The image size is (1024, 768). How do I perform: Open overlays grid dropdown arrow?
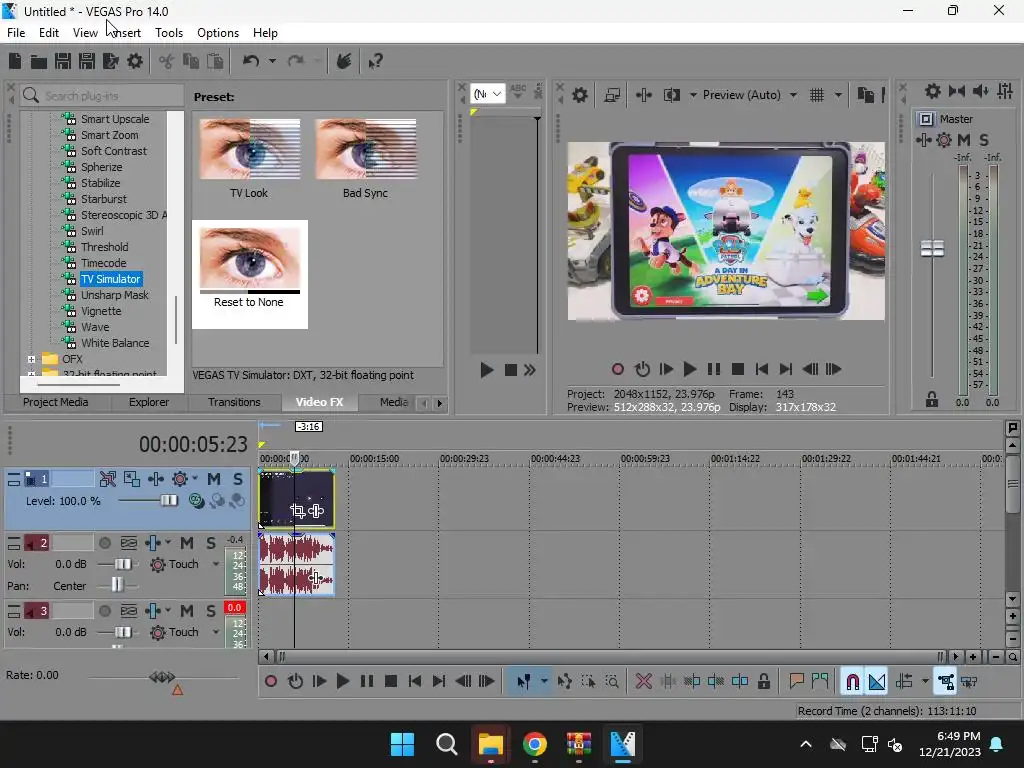[838, 95]
